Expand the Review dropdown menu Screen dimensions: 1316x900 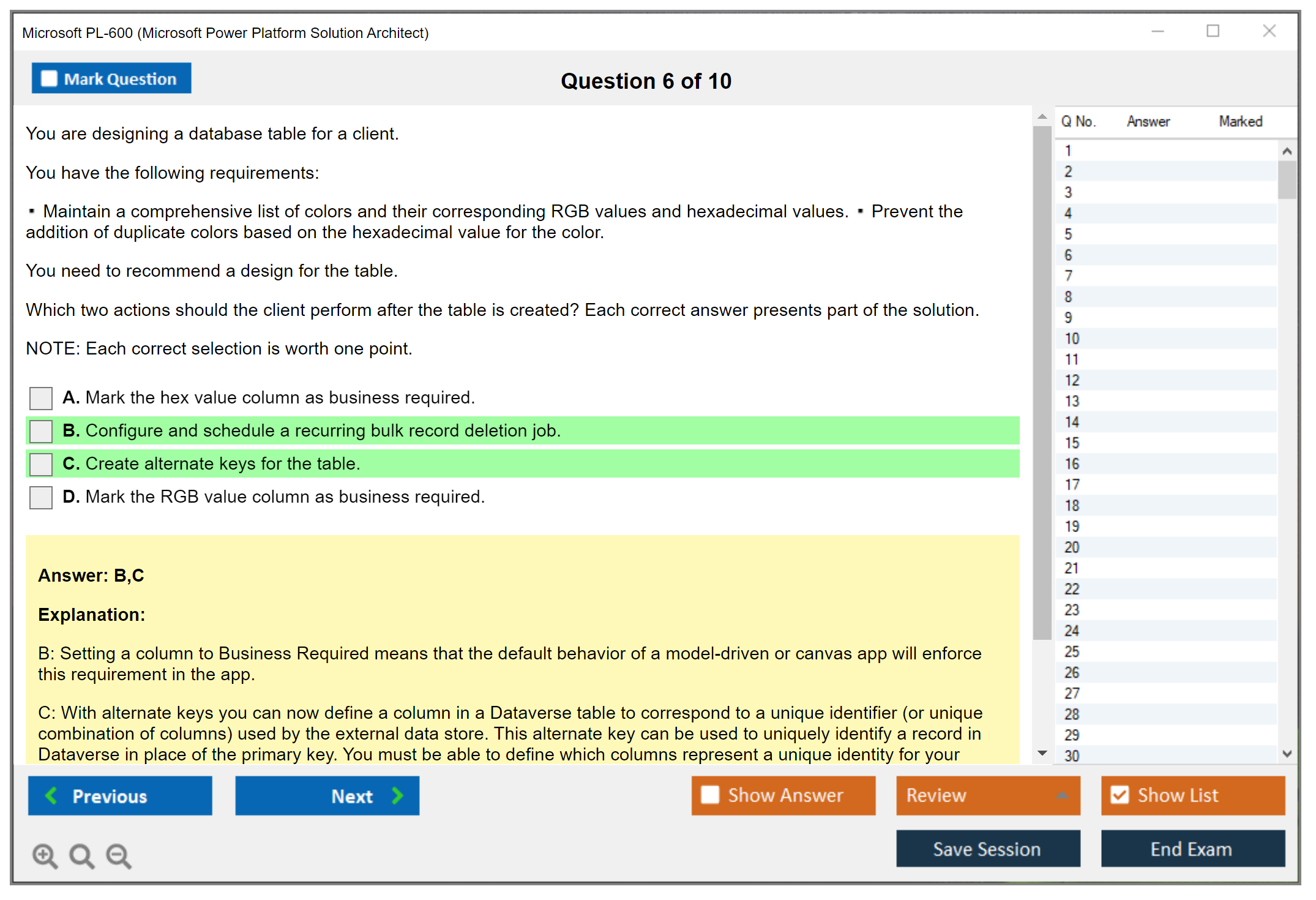tap(1062, 795)
